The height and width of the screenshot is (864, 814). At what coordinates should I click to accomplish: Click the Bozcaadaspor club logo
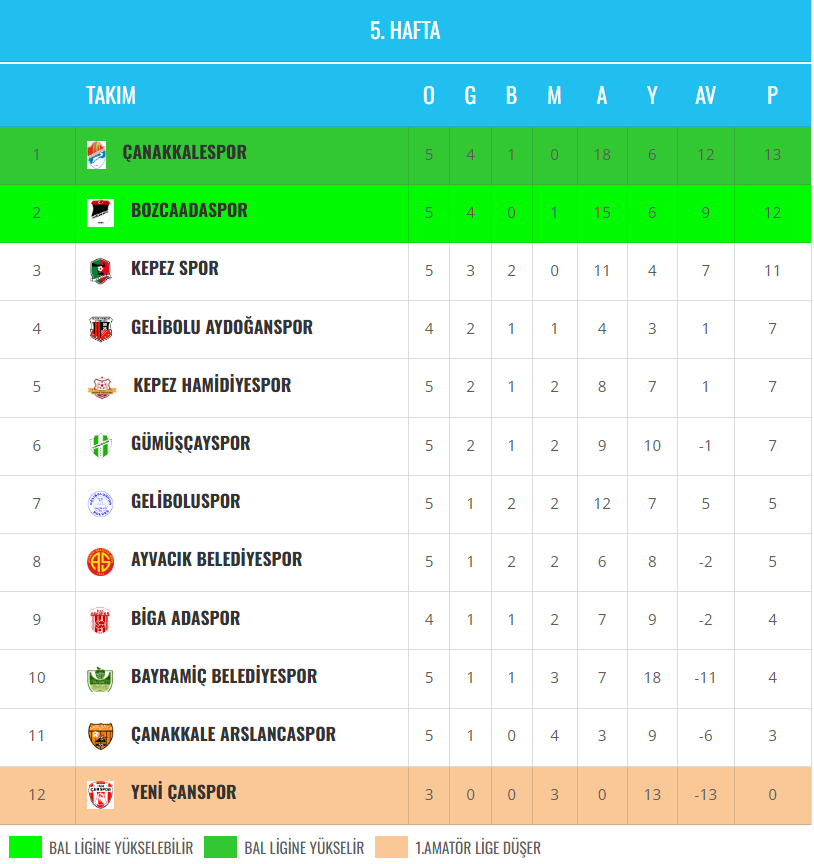click(100, 213)
